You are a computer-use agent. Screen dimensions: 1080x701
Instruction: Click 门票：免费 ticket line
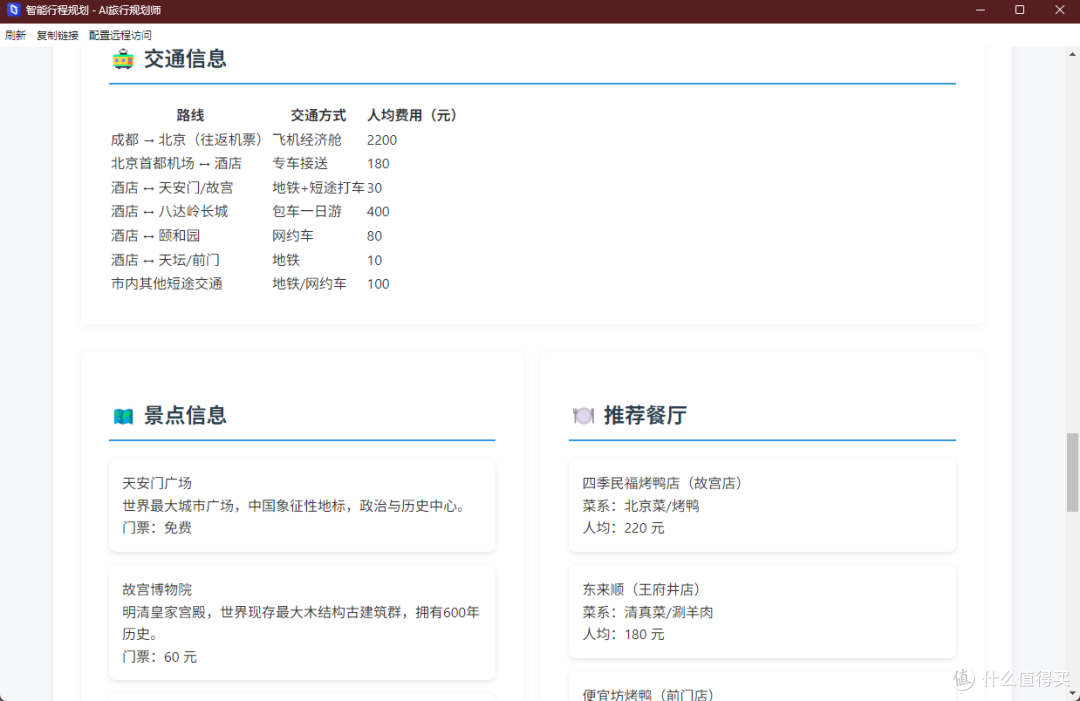pos(157,527)
